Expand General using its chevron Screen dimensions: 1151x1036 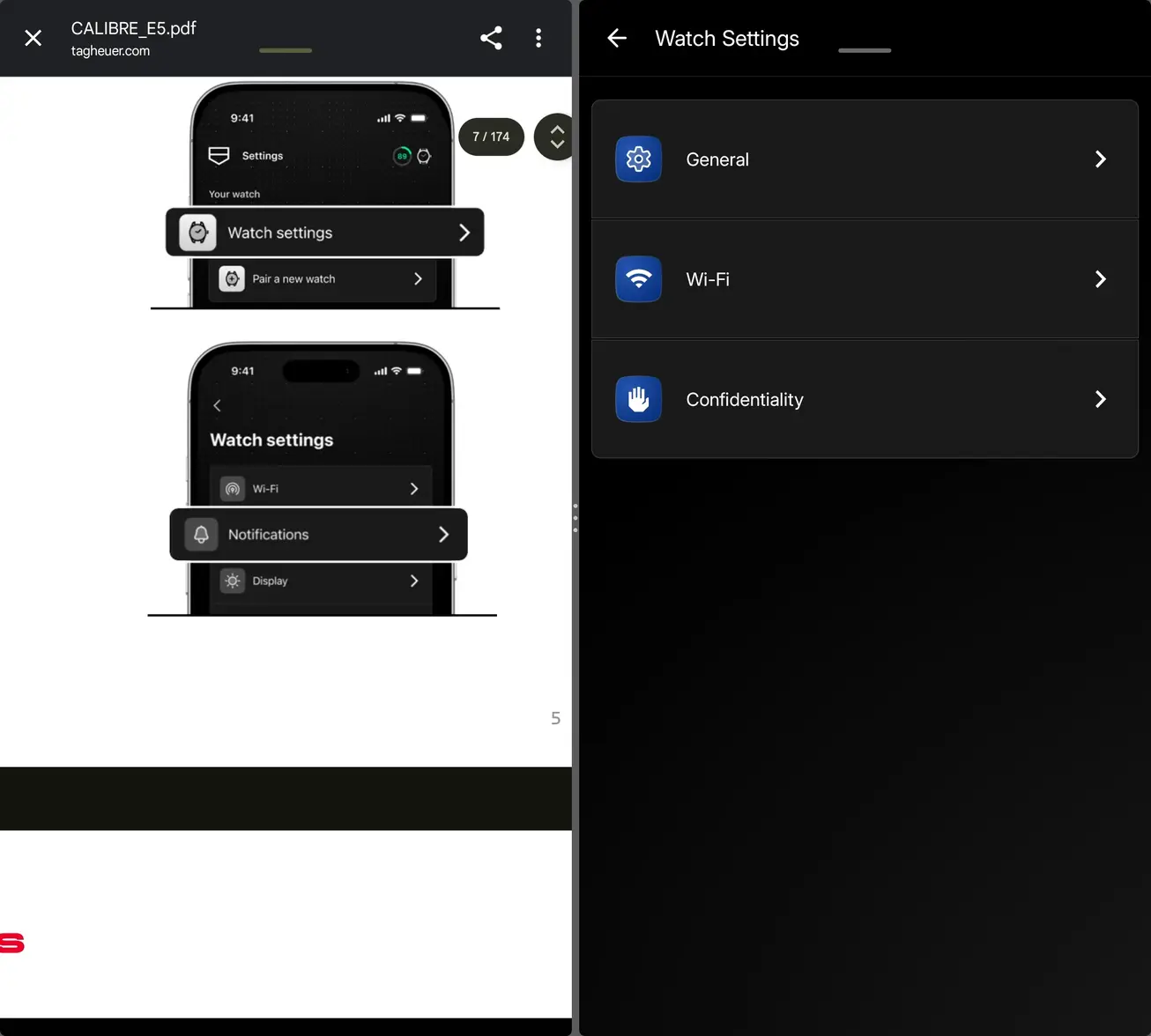coord(1101,159)
